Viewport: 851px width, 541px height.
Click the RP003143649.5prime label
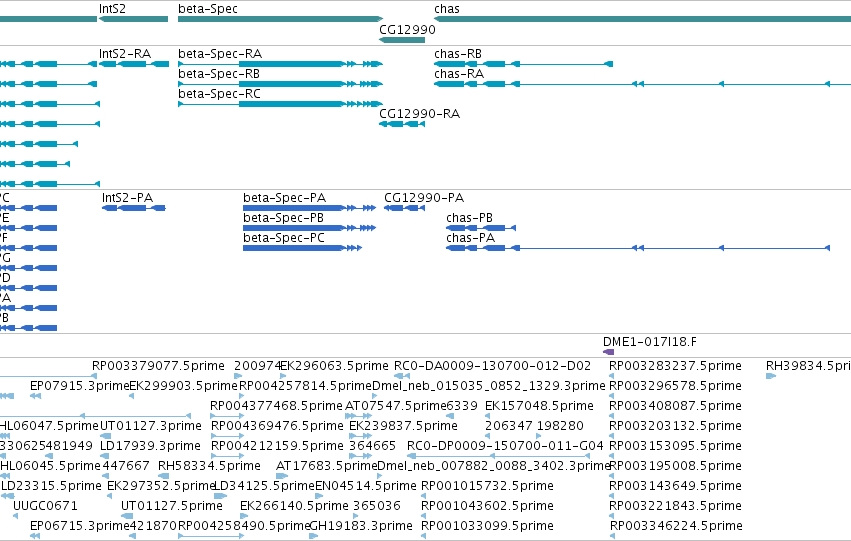(675, 486)
